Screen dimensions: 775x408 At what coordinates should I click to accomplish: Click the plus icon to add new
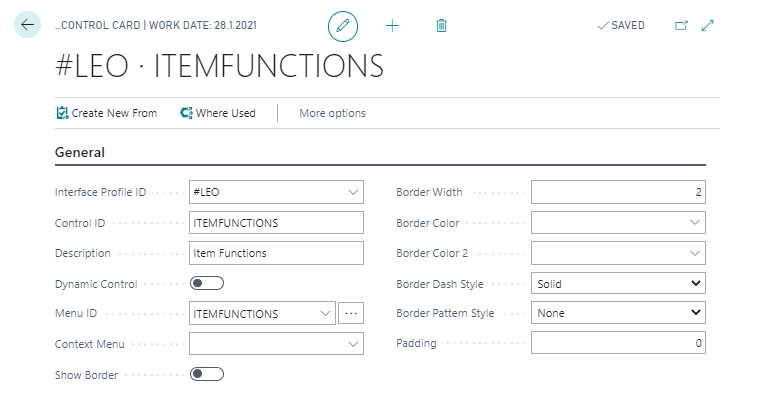[392, 26]
